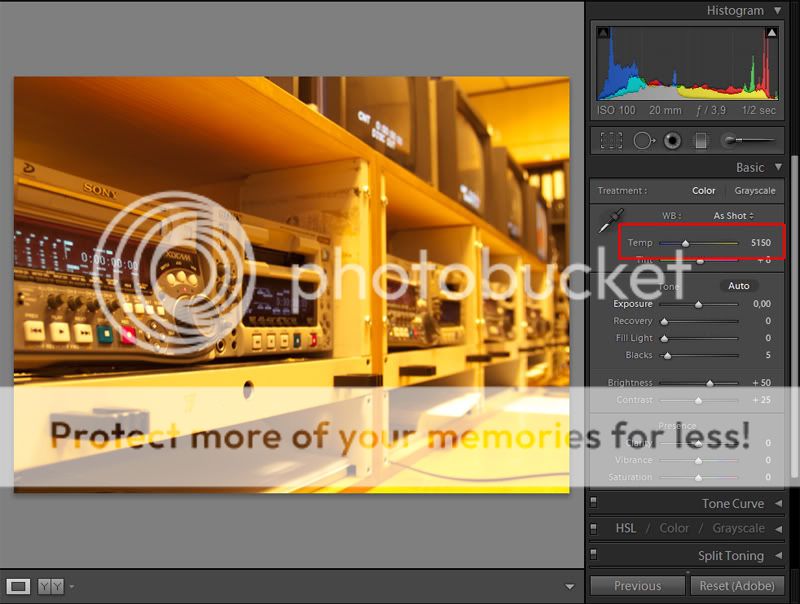Toggle the Split Toning panel on/off switch
800x604 pixels.
(593, 553)
